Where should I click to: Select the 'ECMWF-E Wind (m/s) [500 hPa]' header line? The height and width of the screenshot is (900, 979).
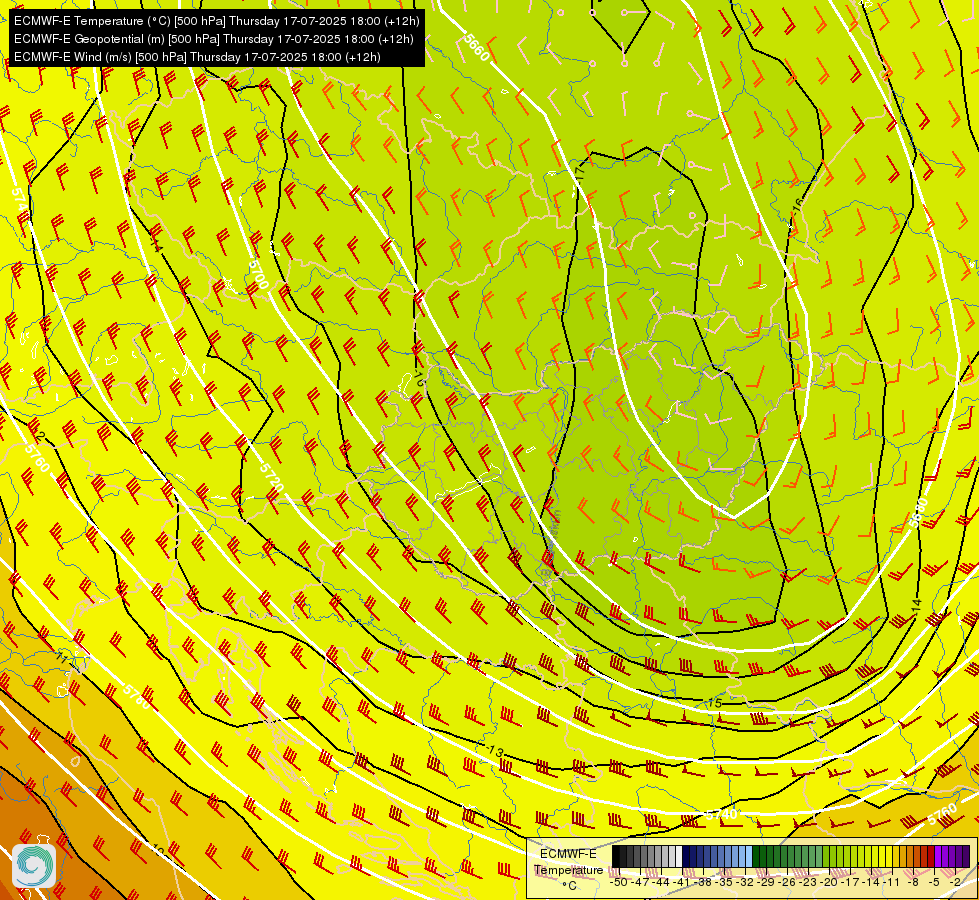click(197, 57)
